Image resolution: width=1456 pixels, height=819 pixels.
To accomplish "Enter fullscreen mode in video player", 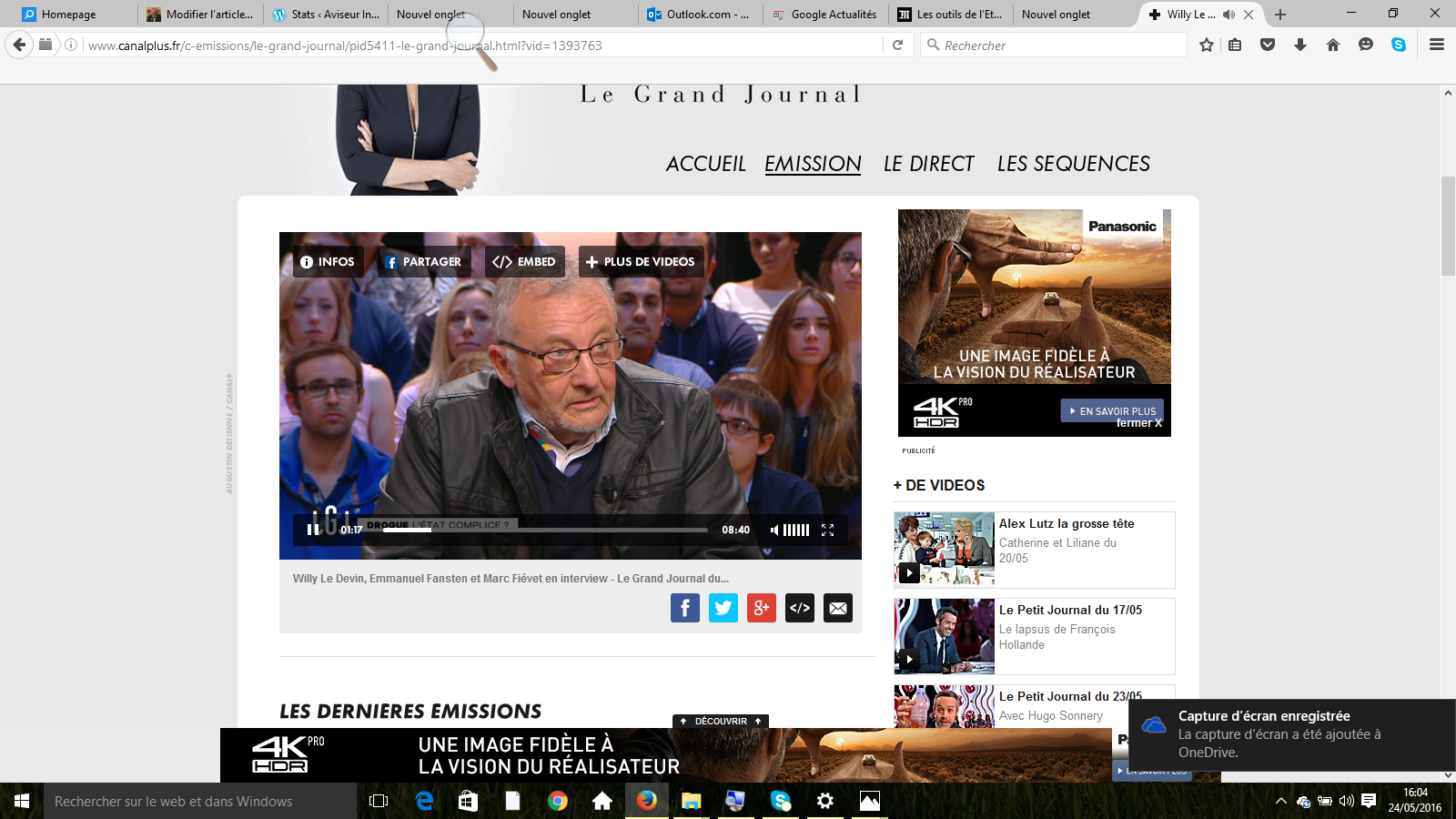I will pyautogui.click(x=827, y=530).
